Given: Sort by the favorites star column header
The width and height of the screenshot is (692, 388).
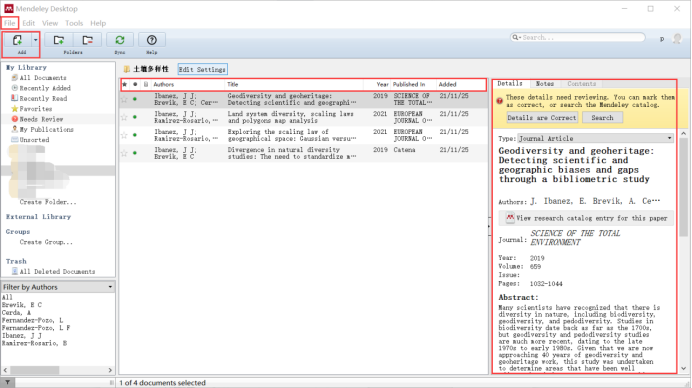Looking at the screenshot, I should [x=124, y=84].
